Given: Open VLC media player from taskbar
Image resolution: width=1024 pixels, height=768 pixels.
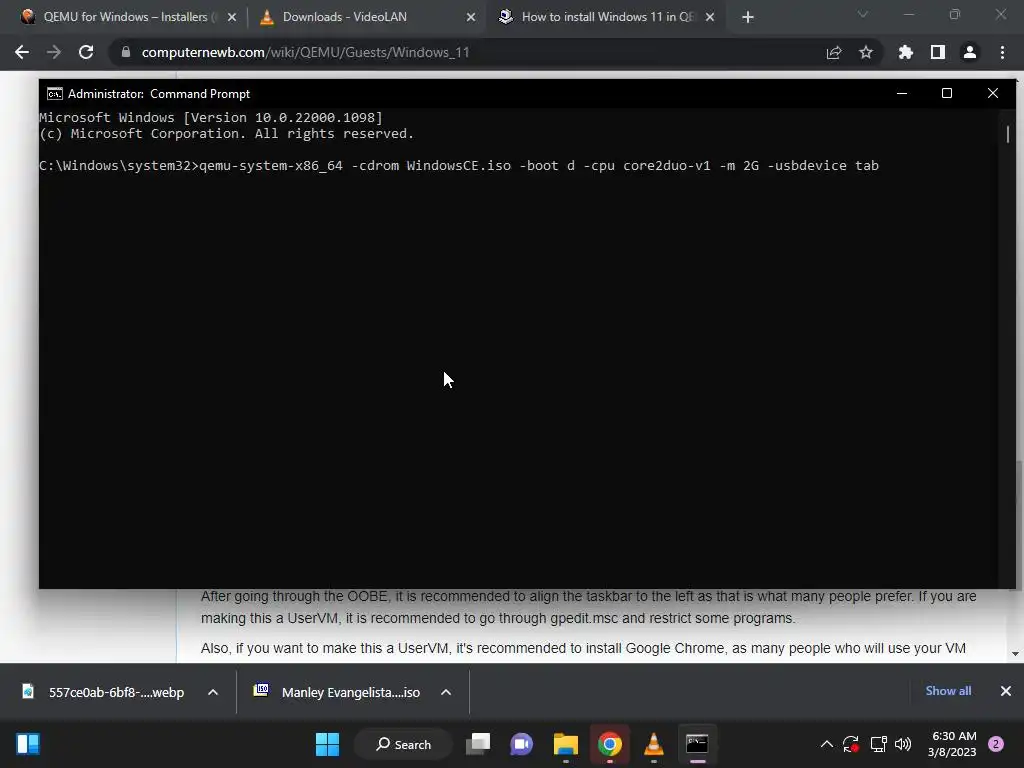Looking at the screenshot, I should pyautogui.click(x=653, y=744).
